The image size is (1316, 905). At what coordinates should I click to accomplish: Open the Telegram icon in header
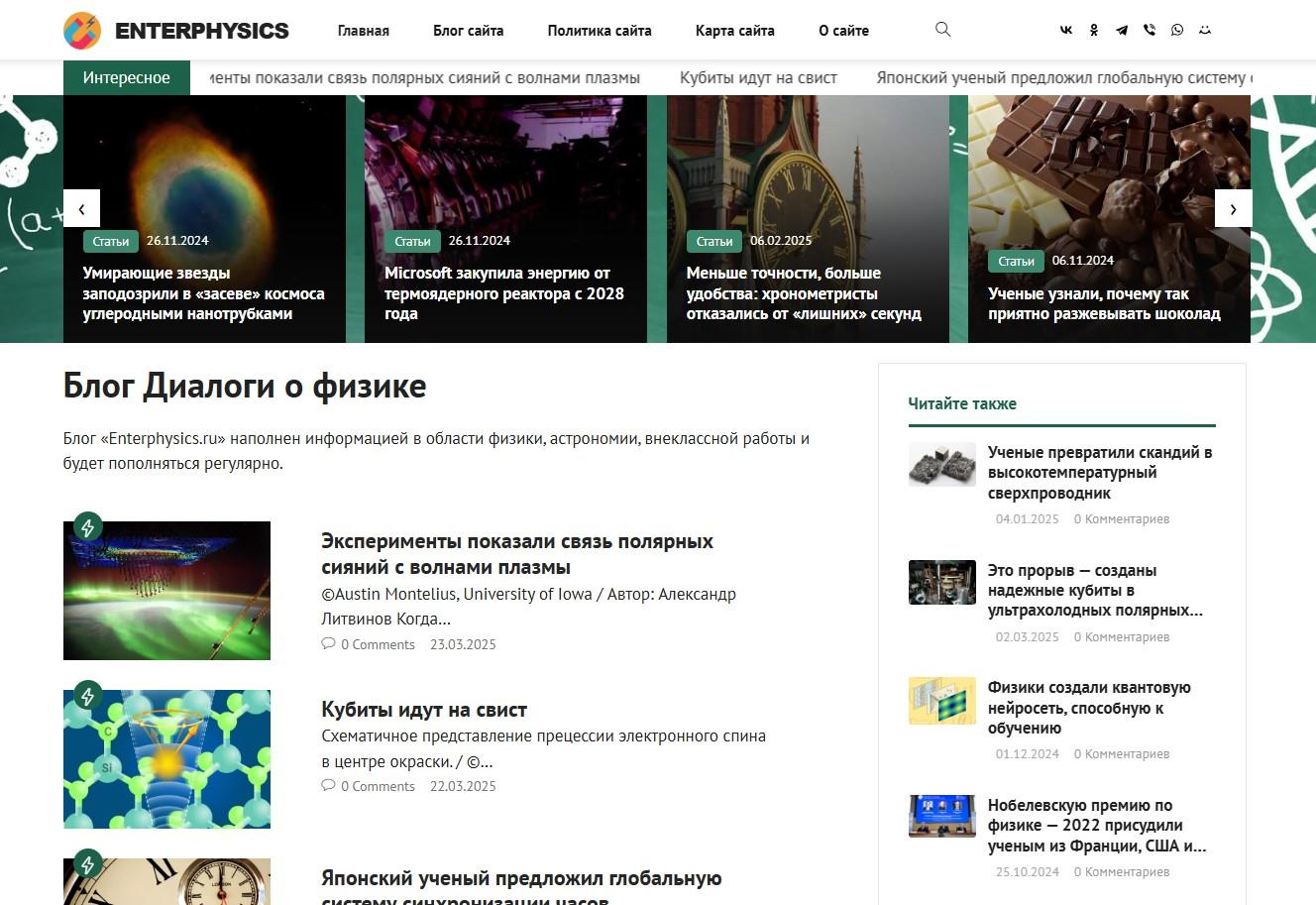point(1122,30)
